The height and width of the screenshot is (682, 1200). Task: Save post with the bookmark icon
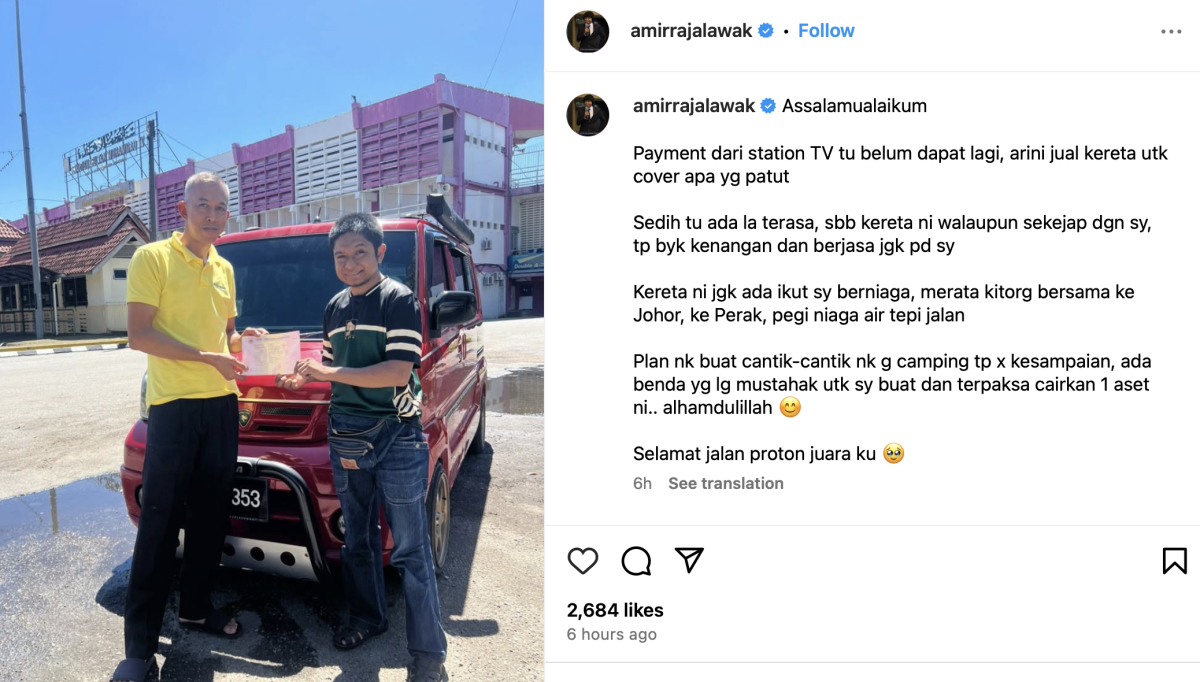[1175, 561]
